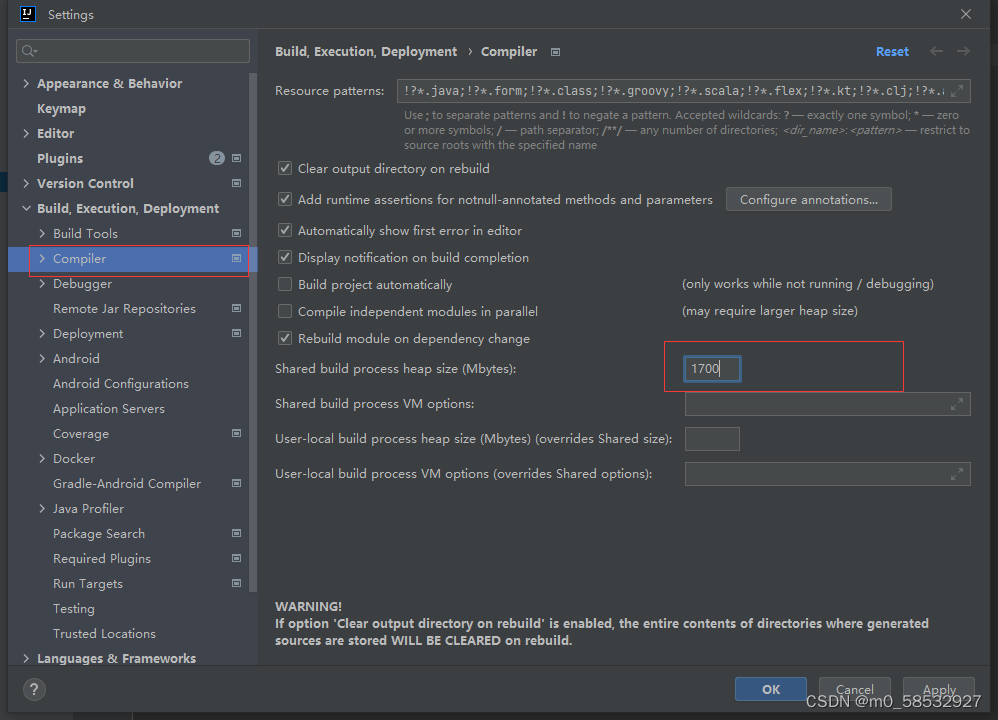Confirm settings with OK button
Image resolution: width=998 pixels, height=720 pixels.
click(x=771, y=689)
